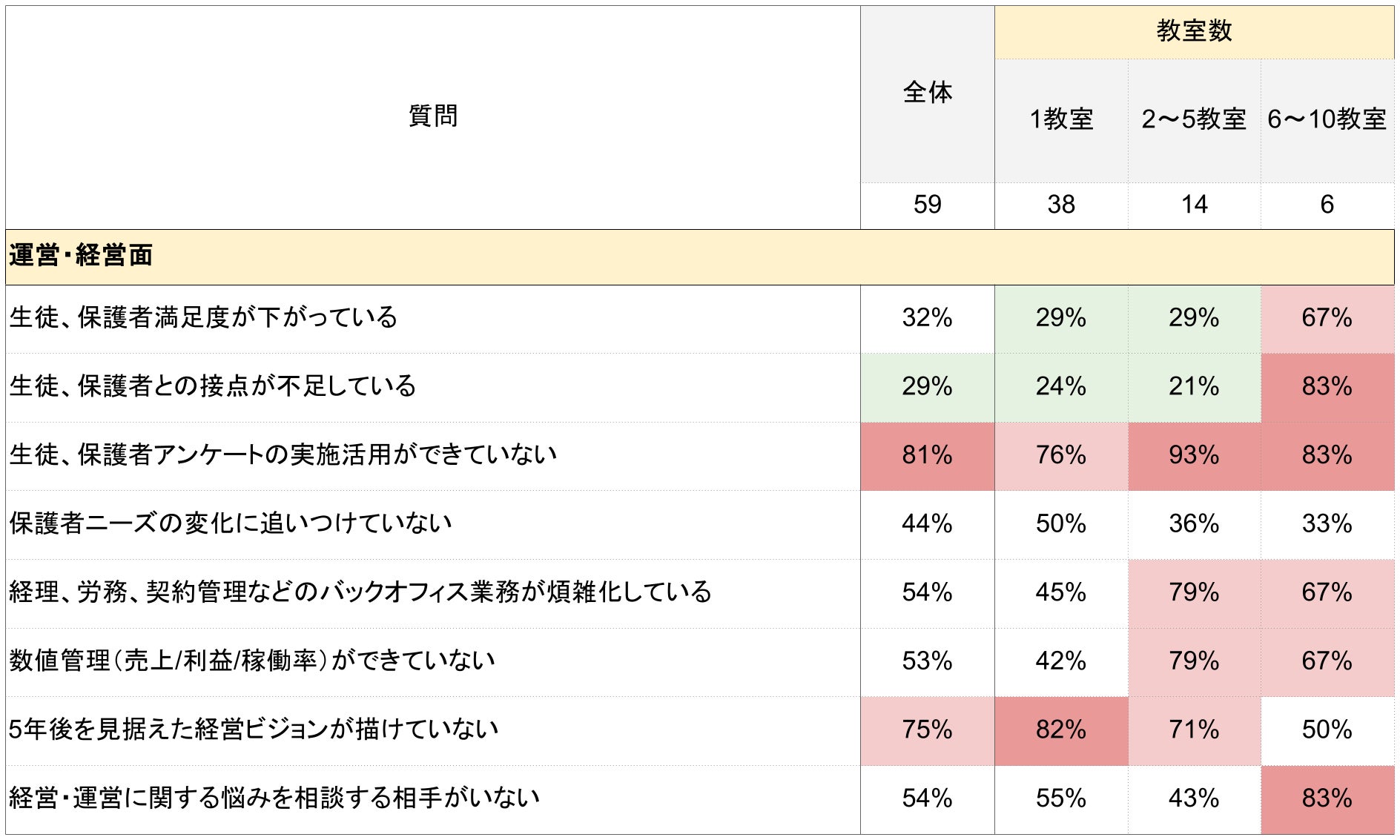Click the 5年後を見据えた経営ビジョン row label
1400x840 pixels.
[x=254, y=730]
